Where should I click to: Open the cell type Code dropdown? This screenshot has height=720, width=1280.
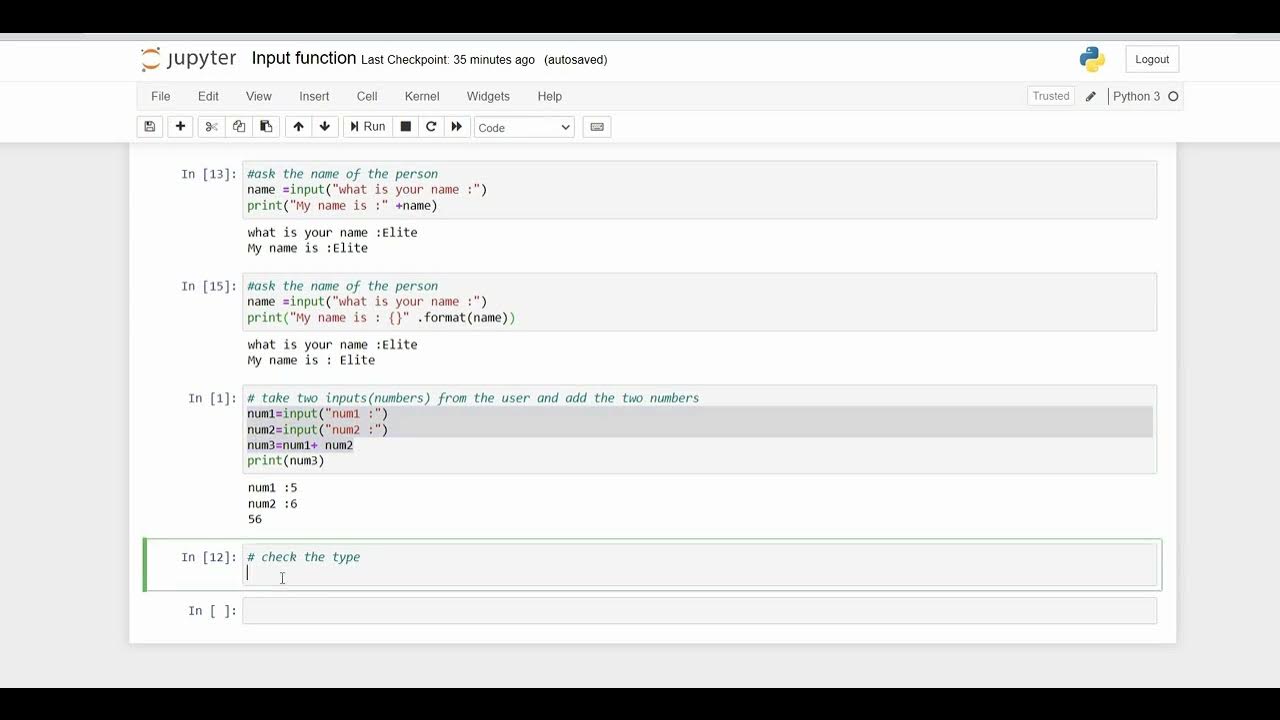pos(524,127)
